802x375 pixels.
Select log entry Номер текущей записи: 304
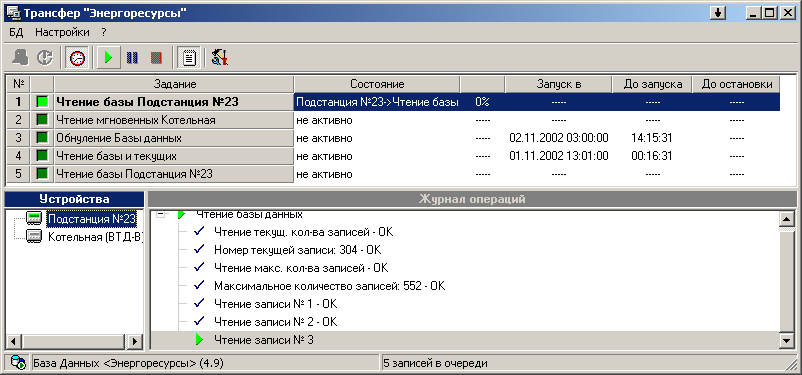(x=297, y=250)
